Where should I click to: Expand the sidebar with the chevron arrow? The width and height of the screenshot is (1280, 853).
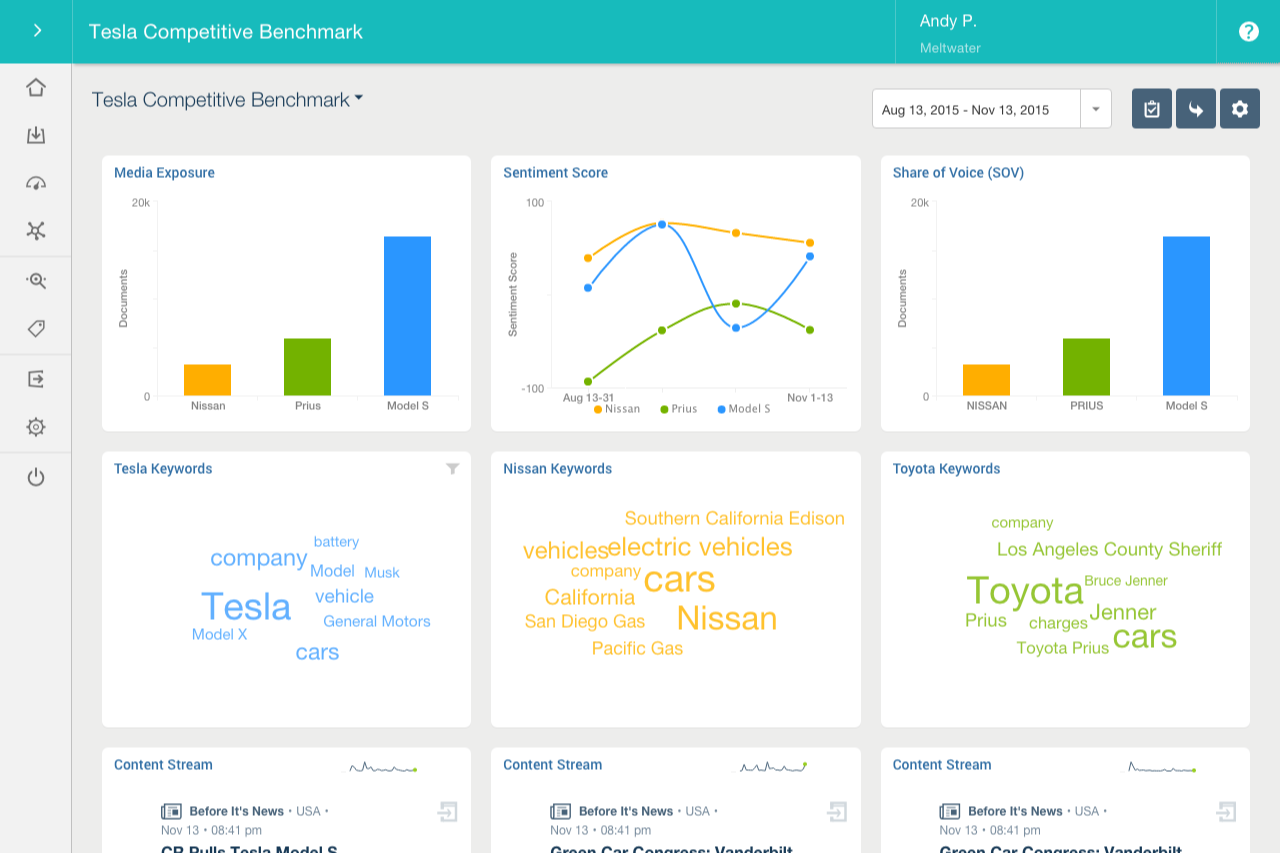click(x=36, y=31)
